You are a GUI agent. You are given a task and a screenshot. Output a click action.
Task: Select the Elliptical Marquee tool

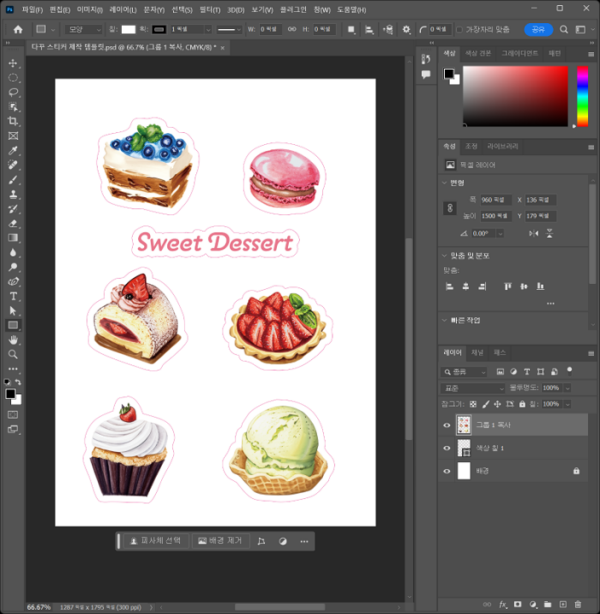tap(13, 78)
